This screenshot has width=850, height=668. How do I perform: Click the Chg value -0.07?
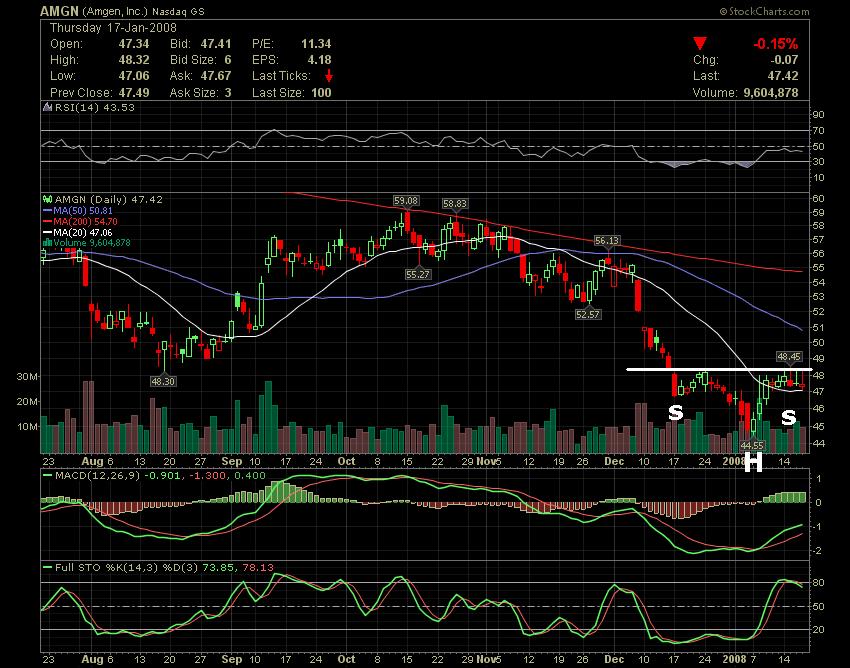point(784,60)
